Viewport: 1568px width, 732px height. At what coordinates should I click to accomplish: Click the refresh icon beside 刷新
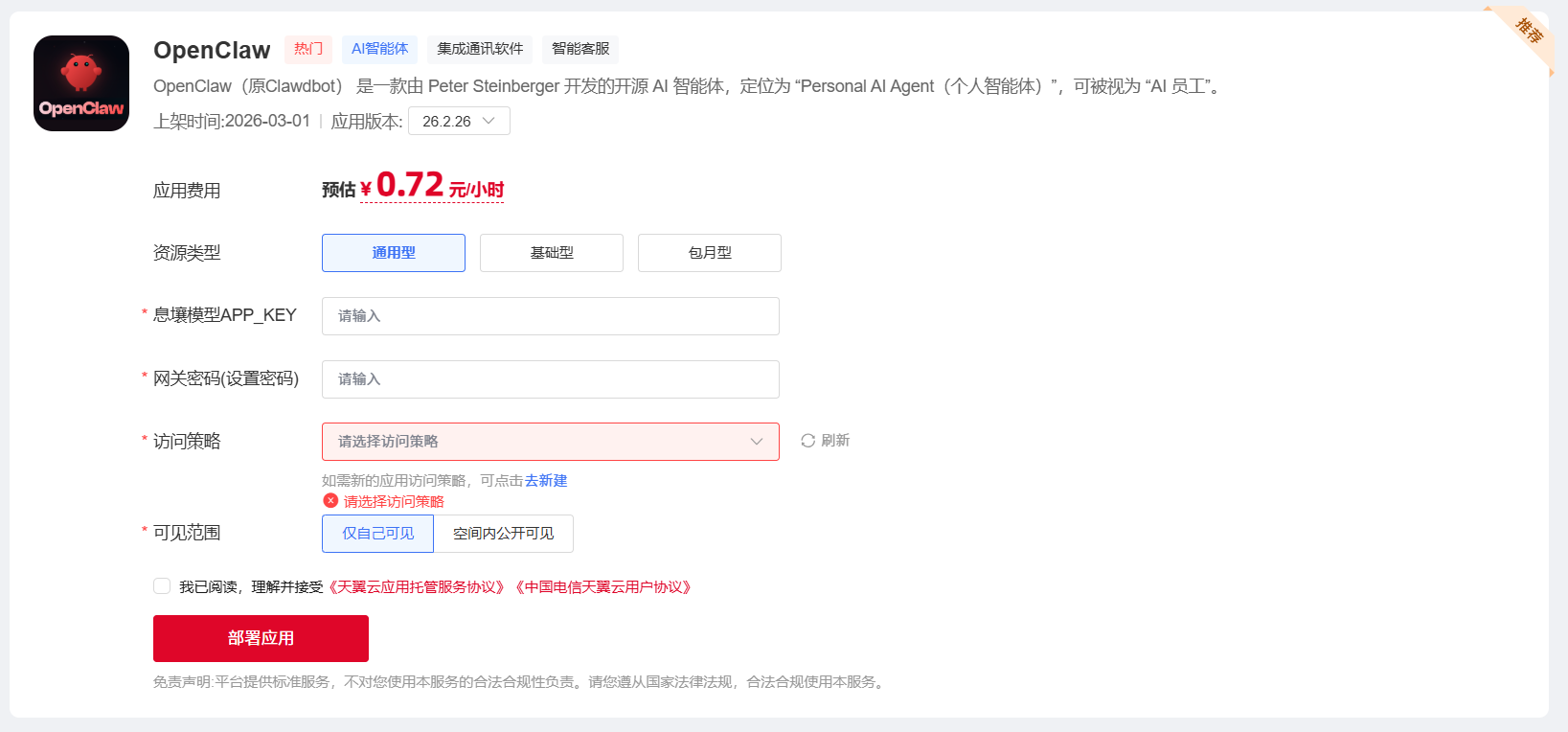(x=807, y=441)
